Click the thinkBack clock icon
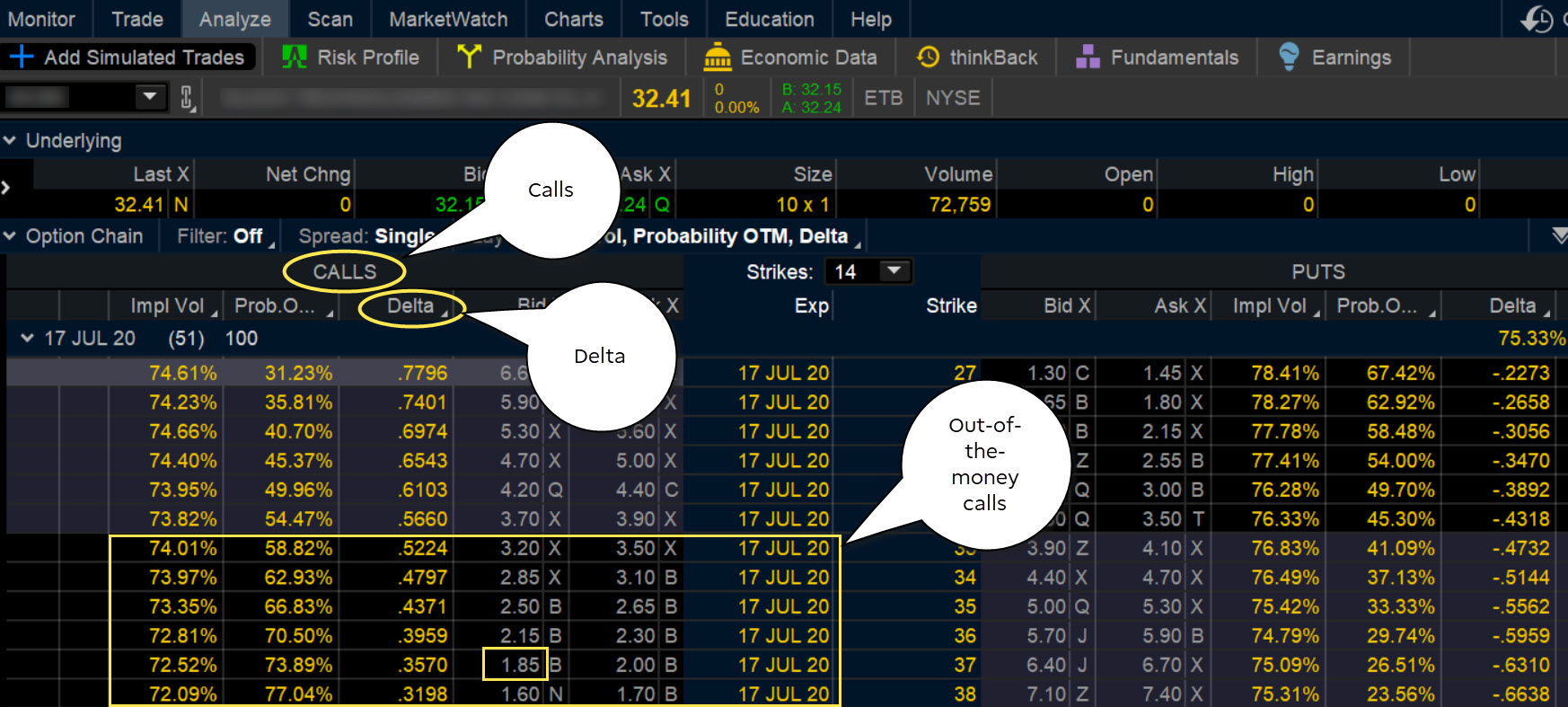Viewport: 1568px width, 707px height. [929, 57]
